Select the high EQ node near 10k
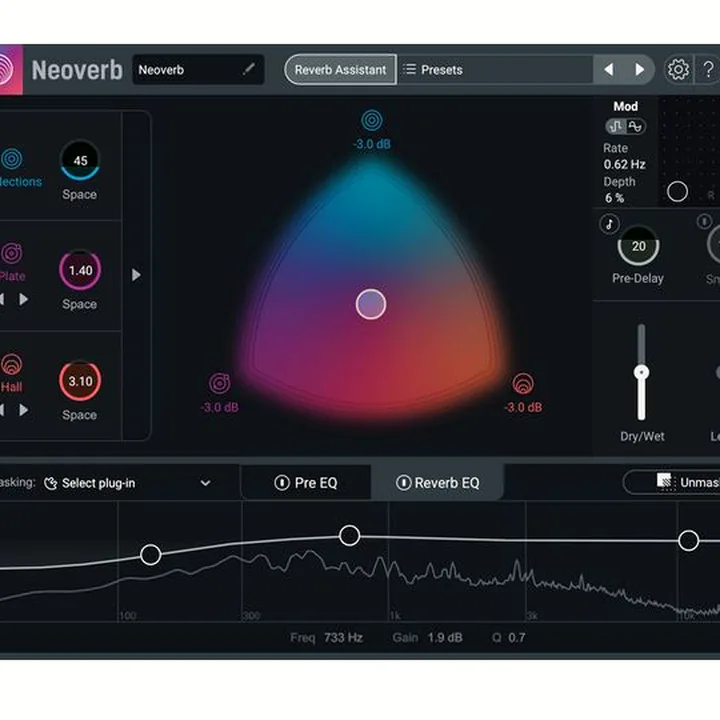This screenshot has height=720, width=720. click(688, 540)
